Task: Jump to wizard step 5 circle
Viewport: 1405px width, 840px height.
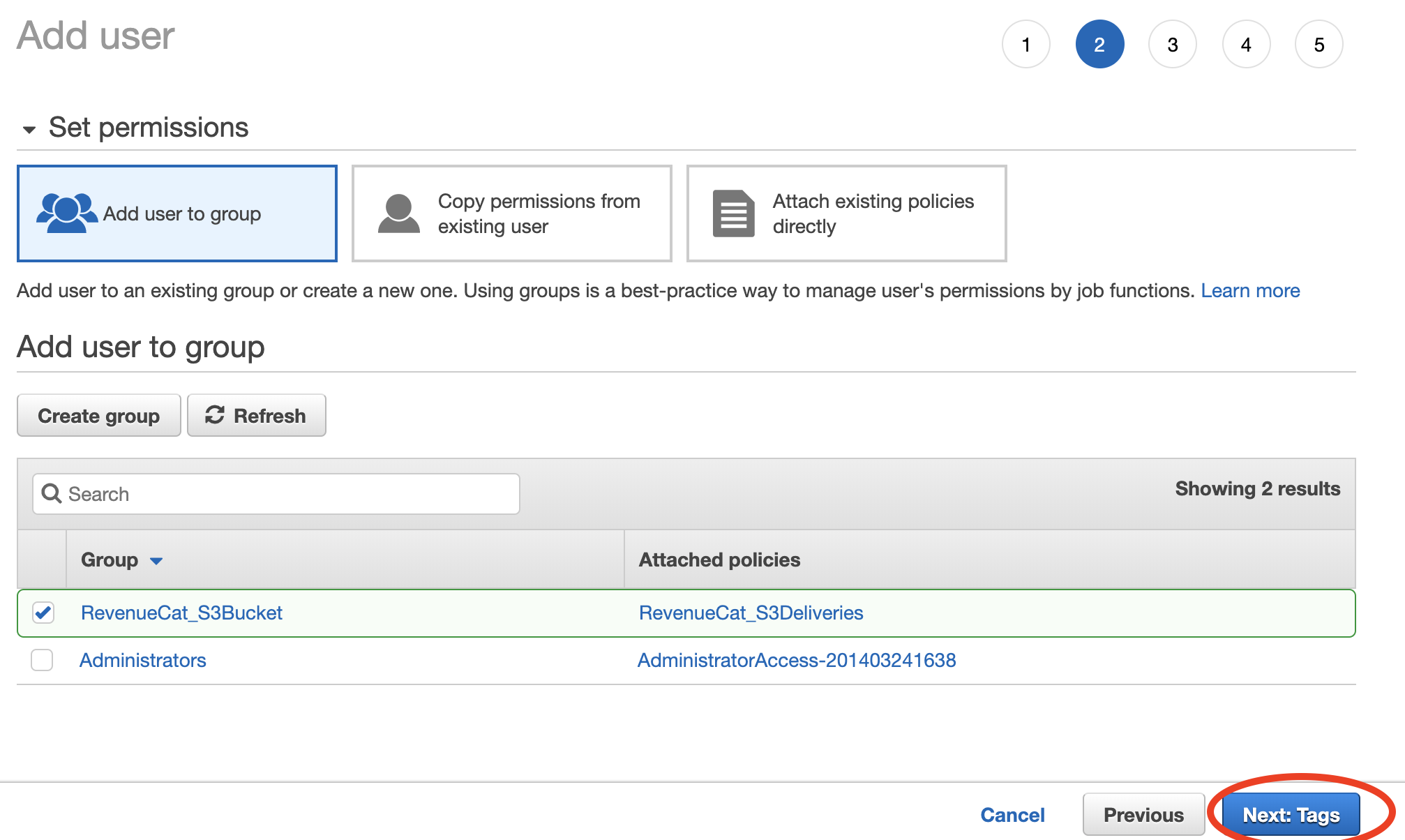Action: (x=1318, y=45)
